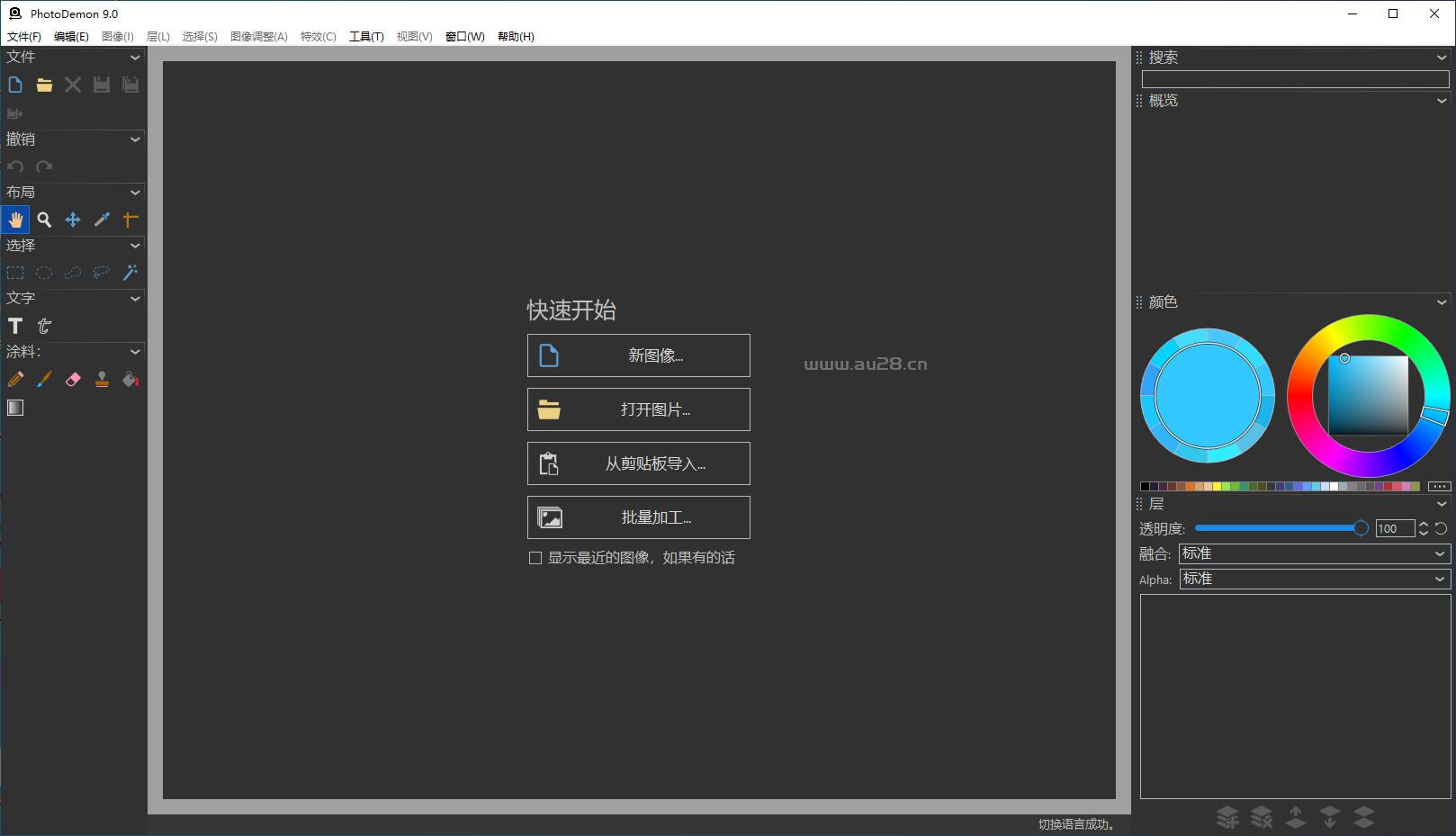Viewport: 1456px width, 836px height.
Task: Click the 批量加工... button
Action: (x=639, y=517)
